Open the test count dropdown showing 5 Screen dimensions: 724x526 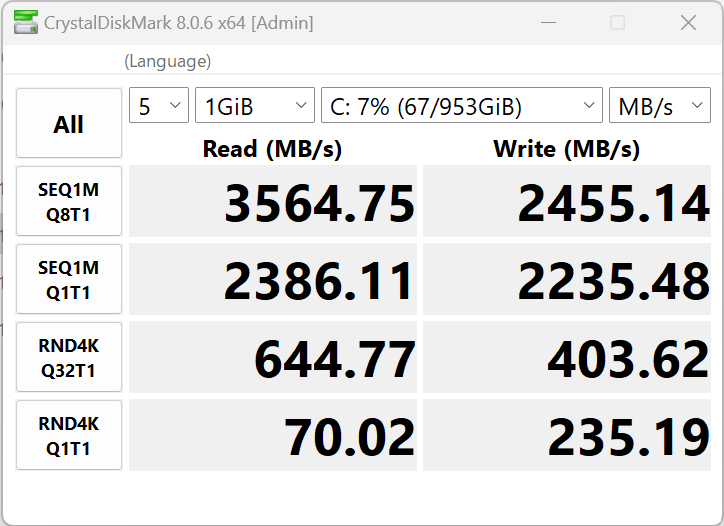(159, 105)
